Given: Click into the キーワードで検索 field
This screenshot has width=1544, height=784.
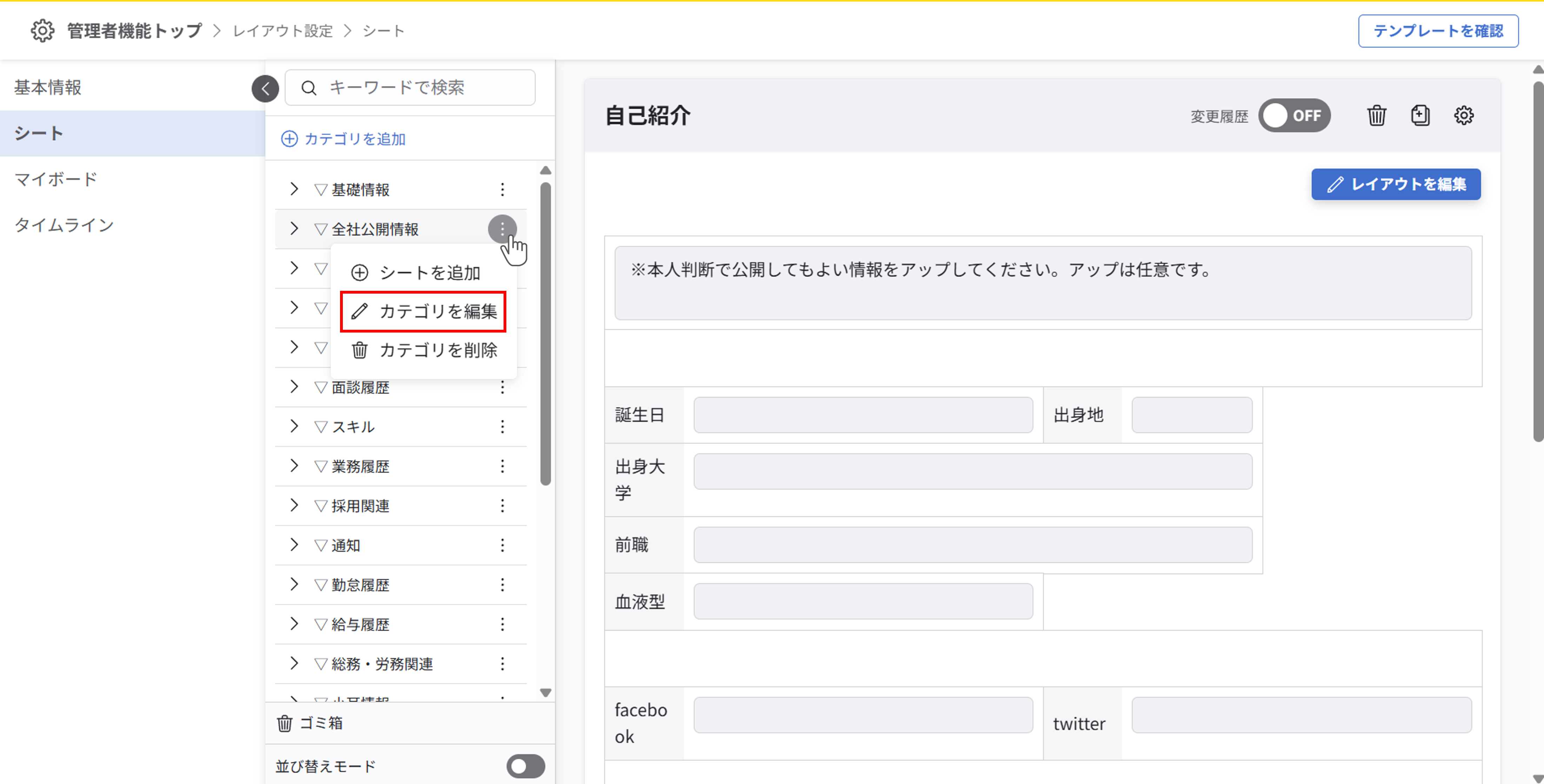Looking at the screenshot, I should [410, 87].
